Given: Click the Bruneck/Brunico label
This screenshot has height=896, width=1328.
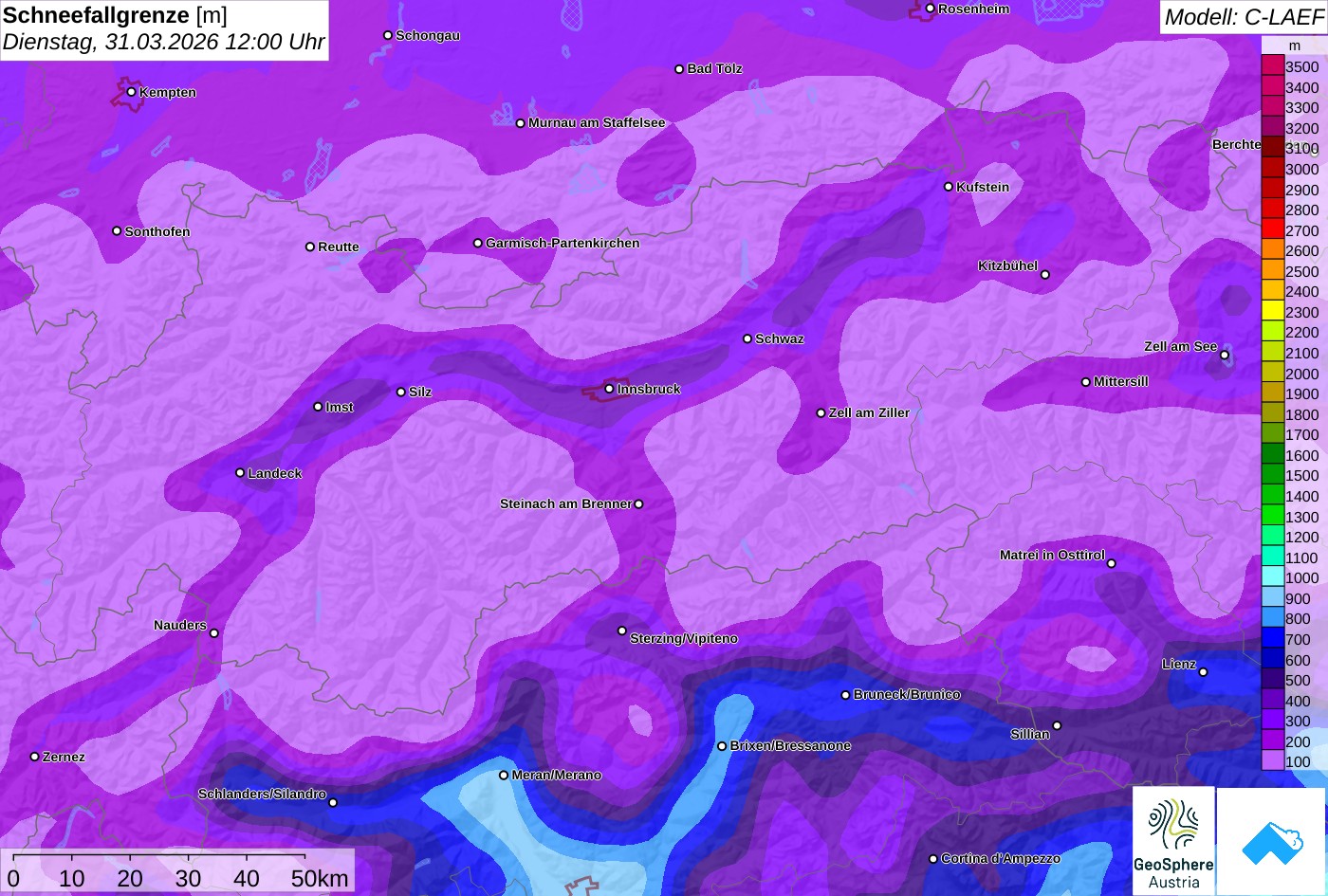Looking at the screenshot, I should [x=907, y=694].
